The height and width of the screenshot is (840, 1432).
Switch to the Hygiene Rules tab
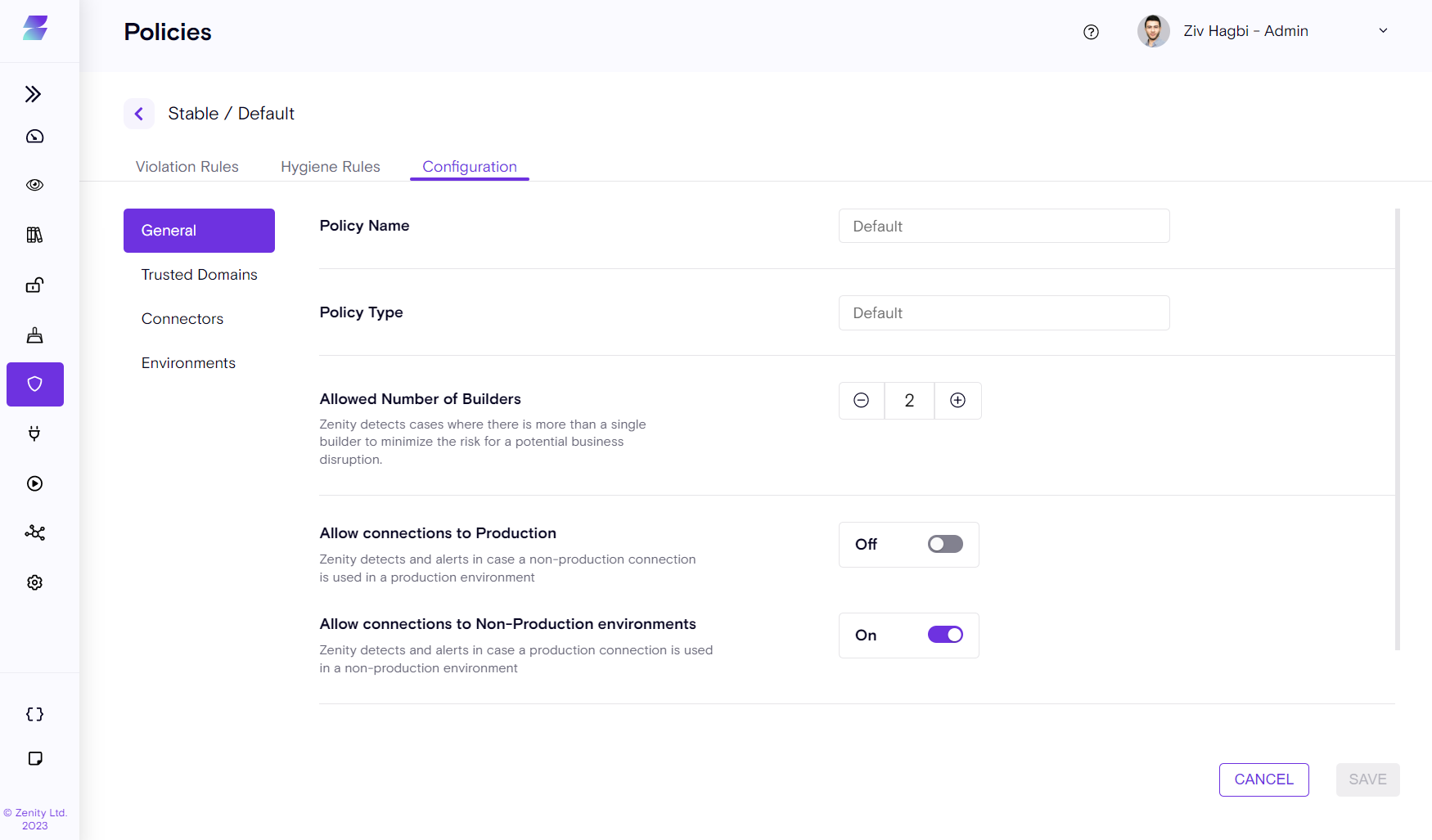coord(330,167)
